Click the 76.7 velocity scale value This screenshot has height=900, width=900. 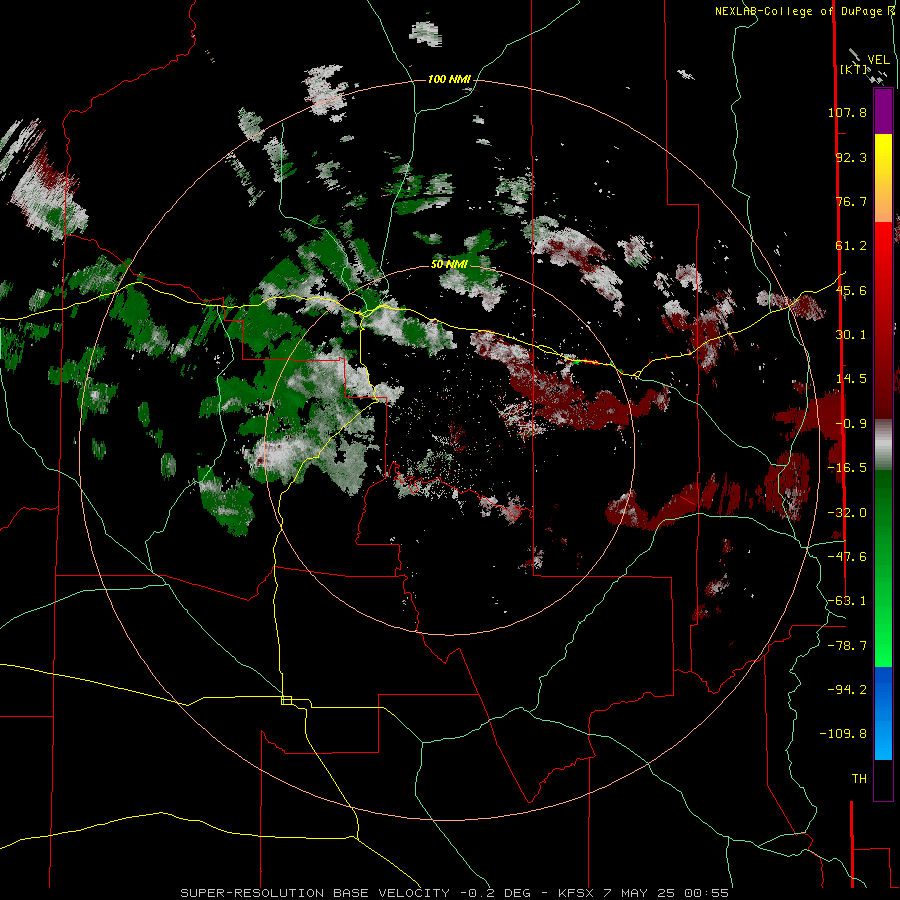(x=851, y=201)
